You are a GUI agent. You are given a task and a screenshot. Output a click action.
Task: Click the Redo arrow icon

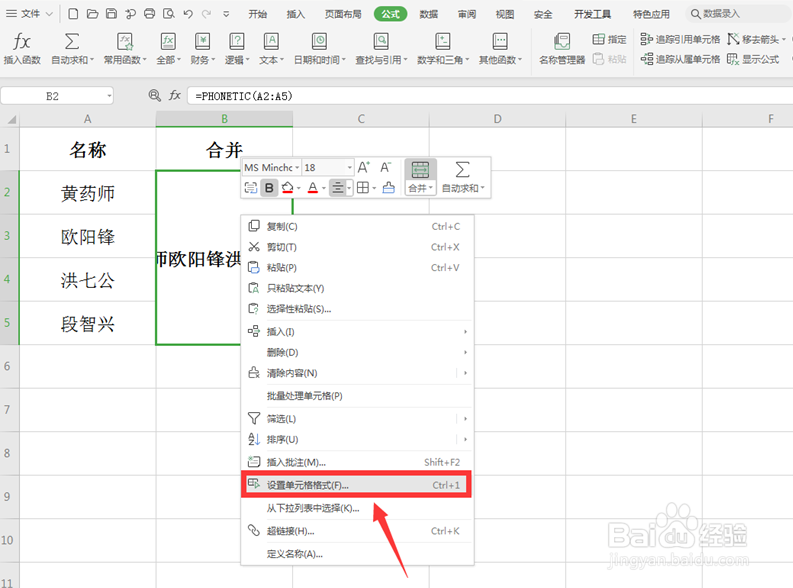tap(206, 14)
